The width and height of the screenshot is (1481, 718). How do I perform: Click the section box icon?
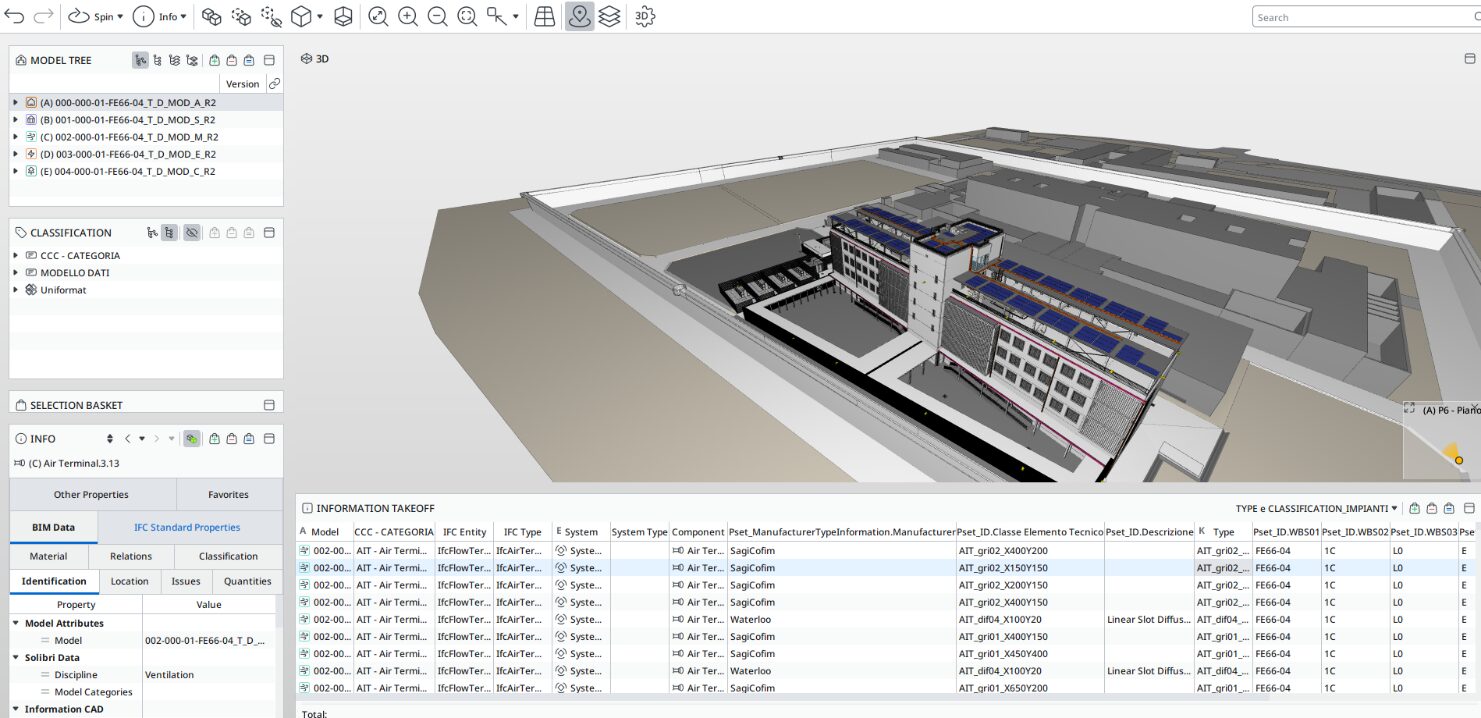click(343, 17)
